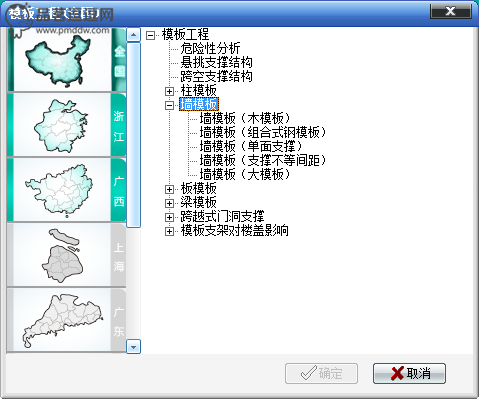
Task: Select 危险性分析 tree item
Action: pos(210,48)
